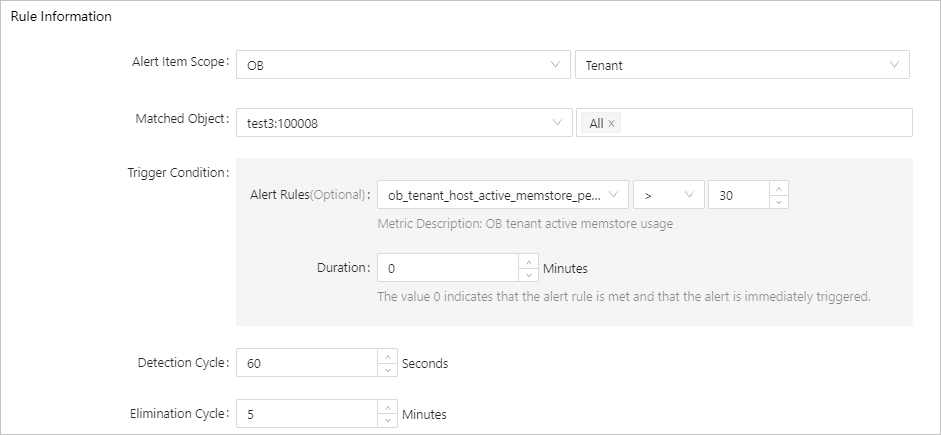Decrease the Detection Cycle seconds
The height and width of the screenshot is (435, 941).
pos(388,370)
